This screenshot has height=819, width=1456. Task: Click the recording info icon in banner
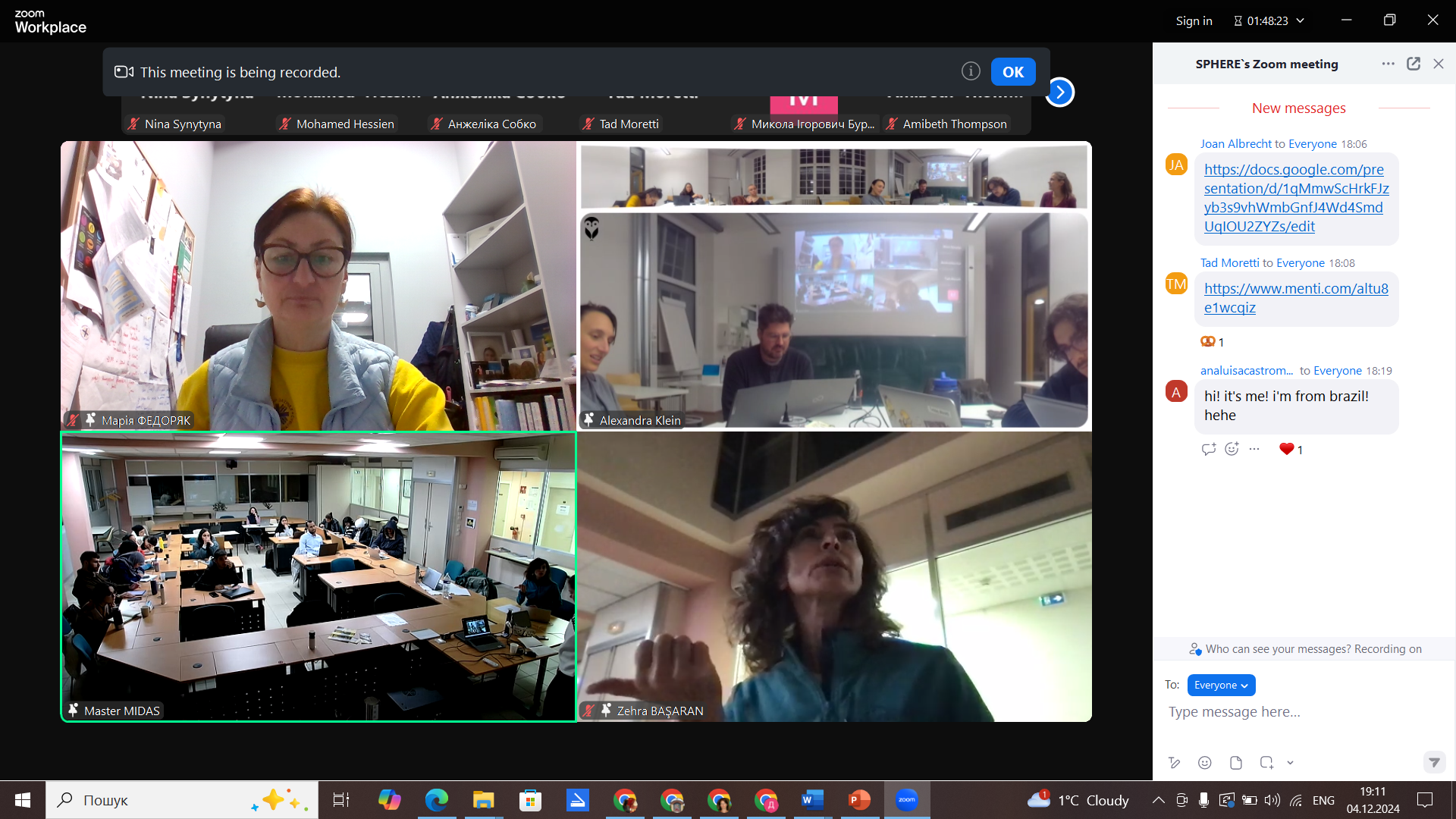pos(971,71)
